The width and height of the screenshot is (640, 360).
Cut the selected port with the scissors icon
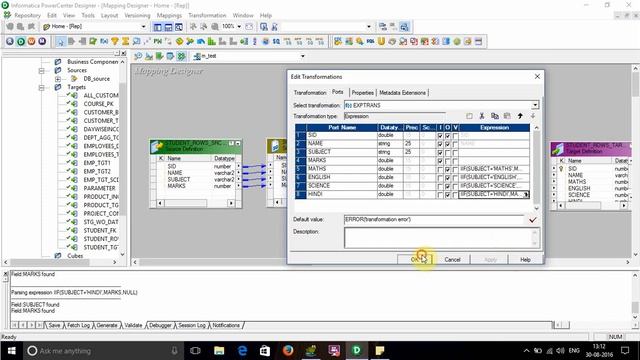coord(482,116)
